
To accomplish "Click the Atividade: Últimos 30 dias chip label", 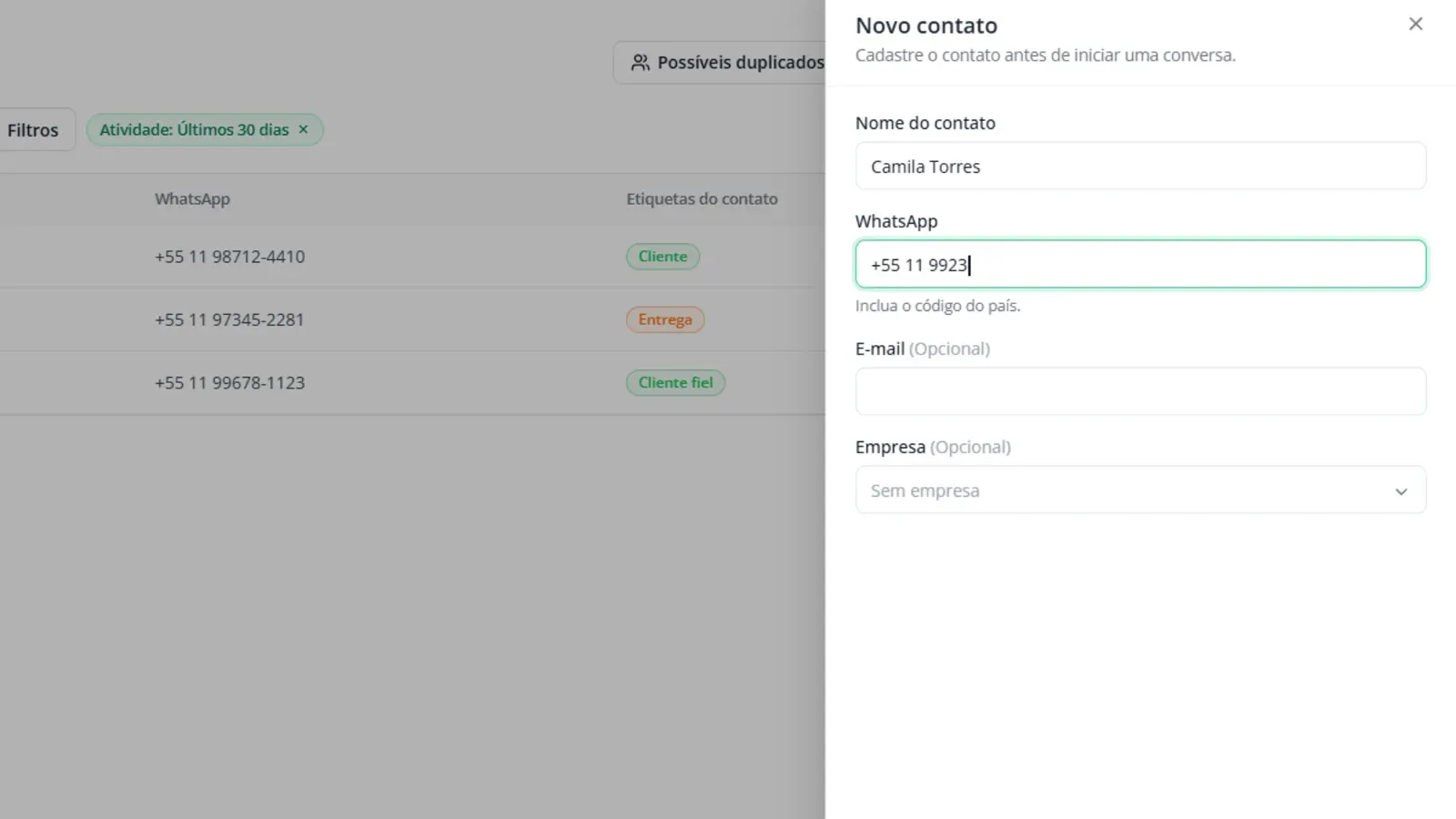I will pyautogui.click(x=194, y=129).
